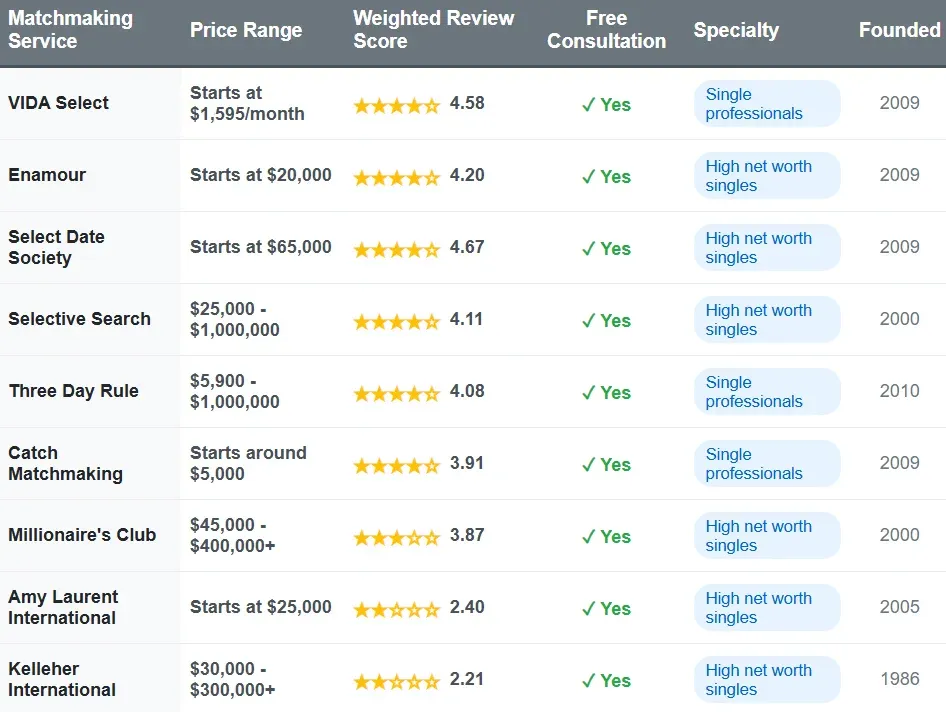Sort by Matchmaking Service column header
The width and height of the screenshot is (946, 712).
coord(70,30)
